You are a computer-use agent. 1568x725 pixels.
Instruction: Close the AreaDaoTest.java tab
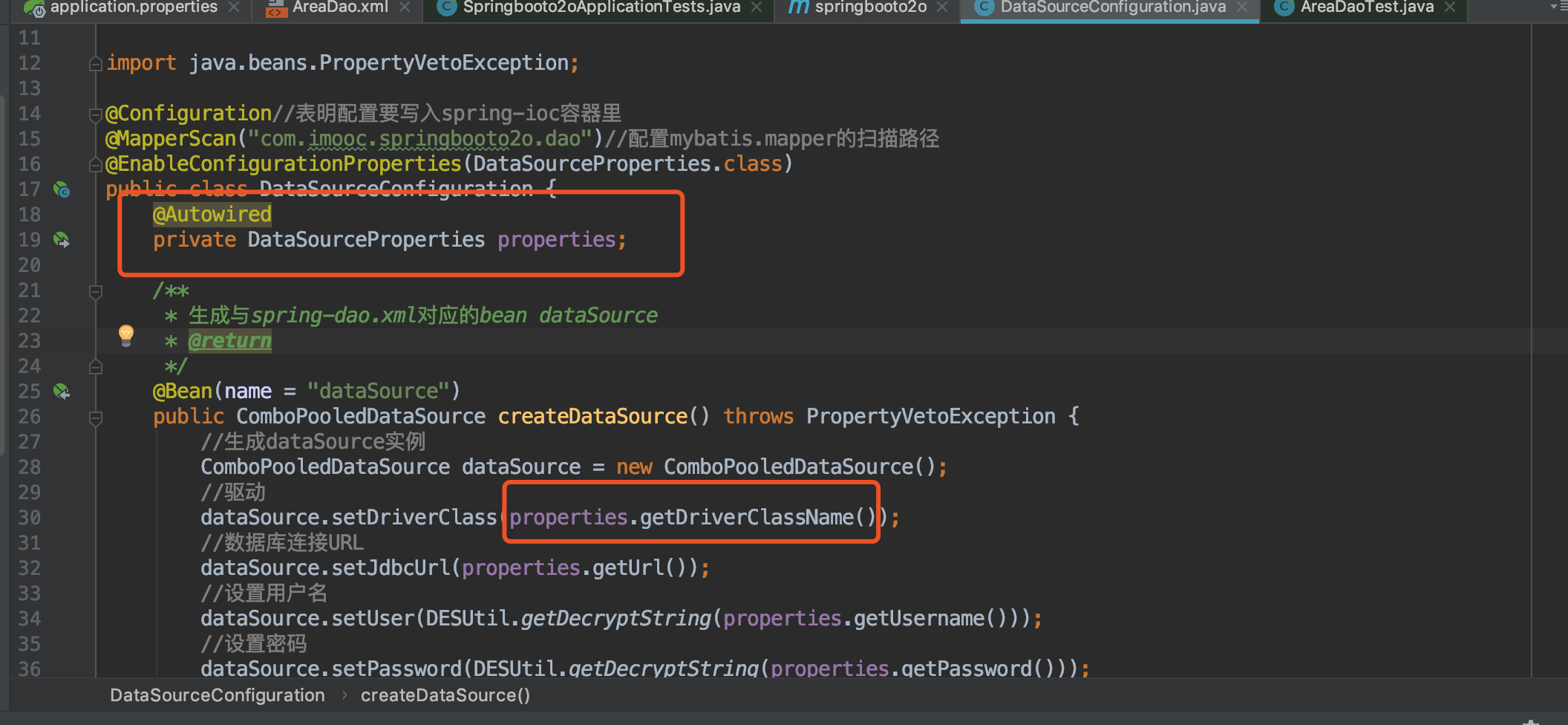[x=1450, y=7]
